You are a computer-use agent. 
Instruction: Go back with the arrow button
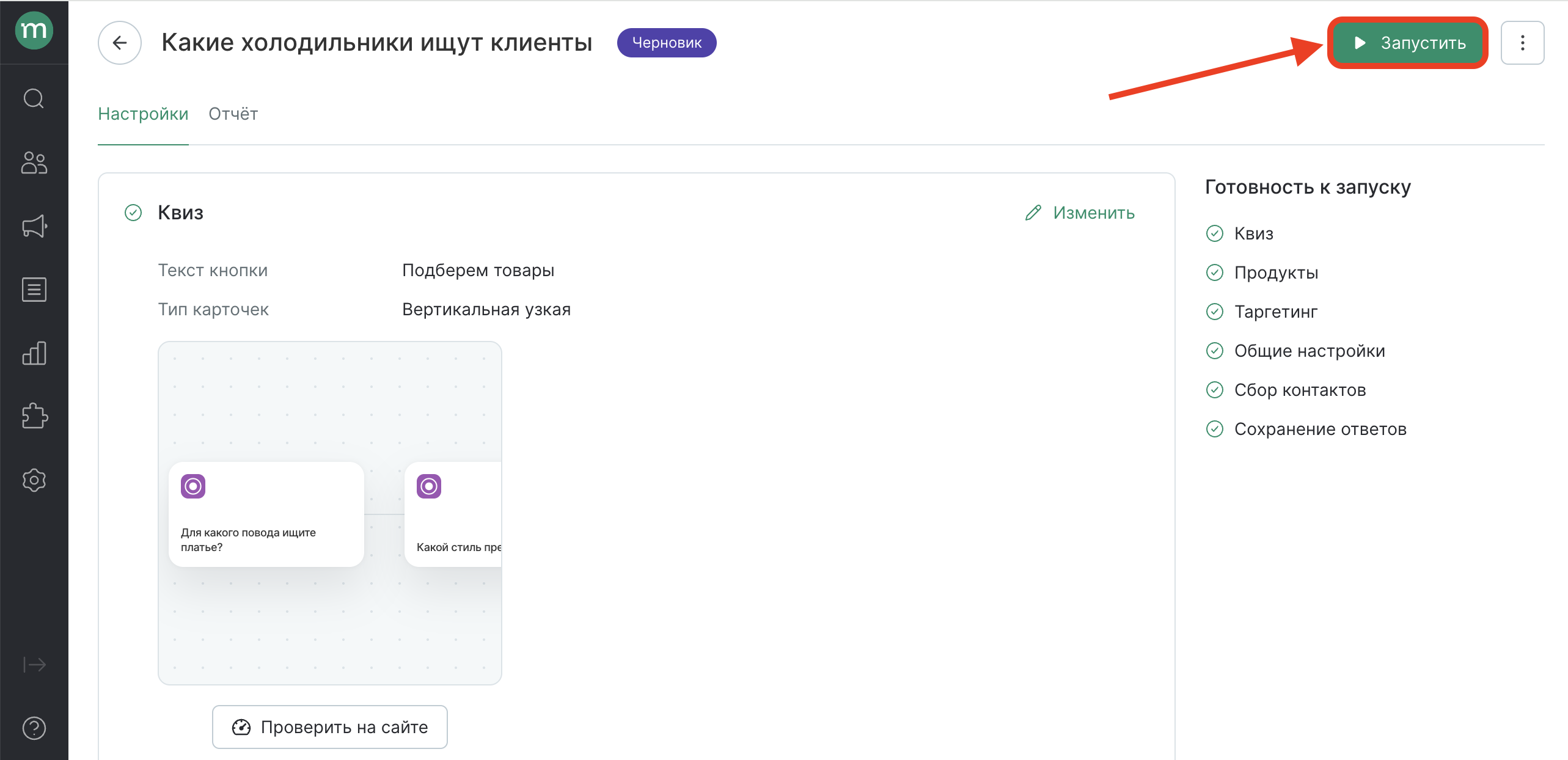pyautogui.click(x=120, y=43)
